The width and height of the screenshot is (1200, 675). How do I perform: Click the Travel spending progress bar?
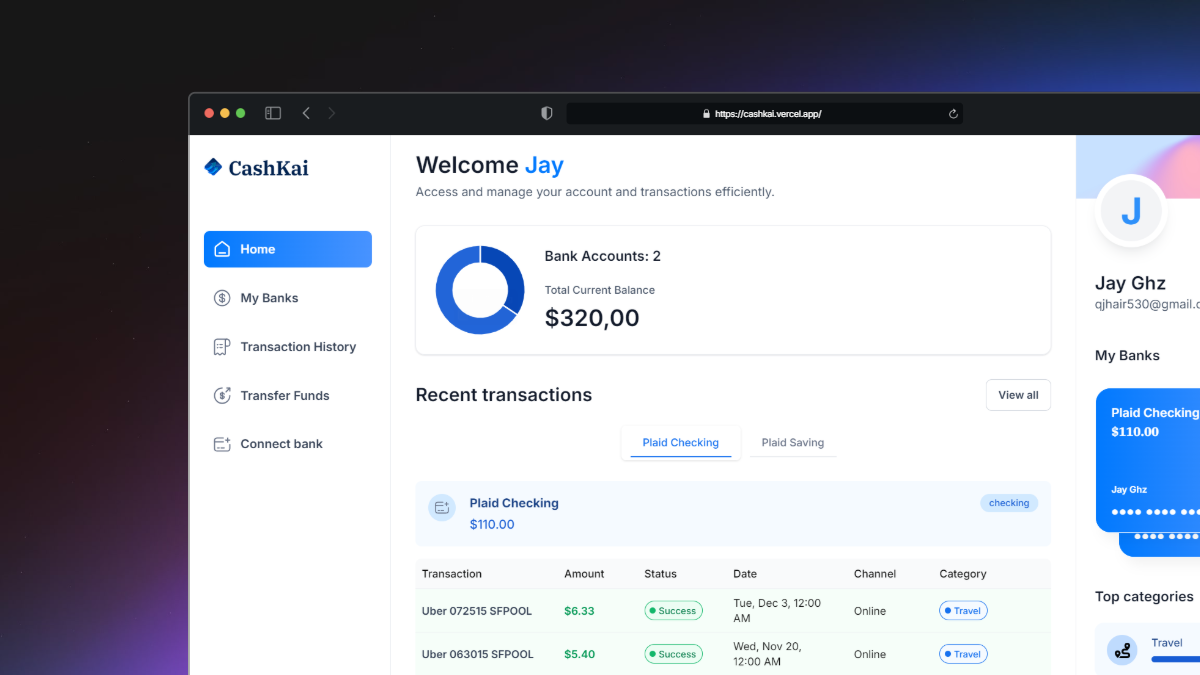[x=1178, y=658]
